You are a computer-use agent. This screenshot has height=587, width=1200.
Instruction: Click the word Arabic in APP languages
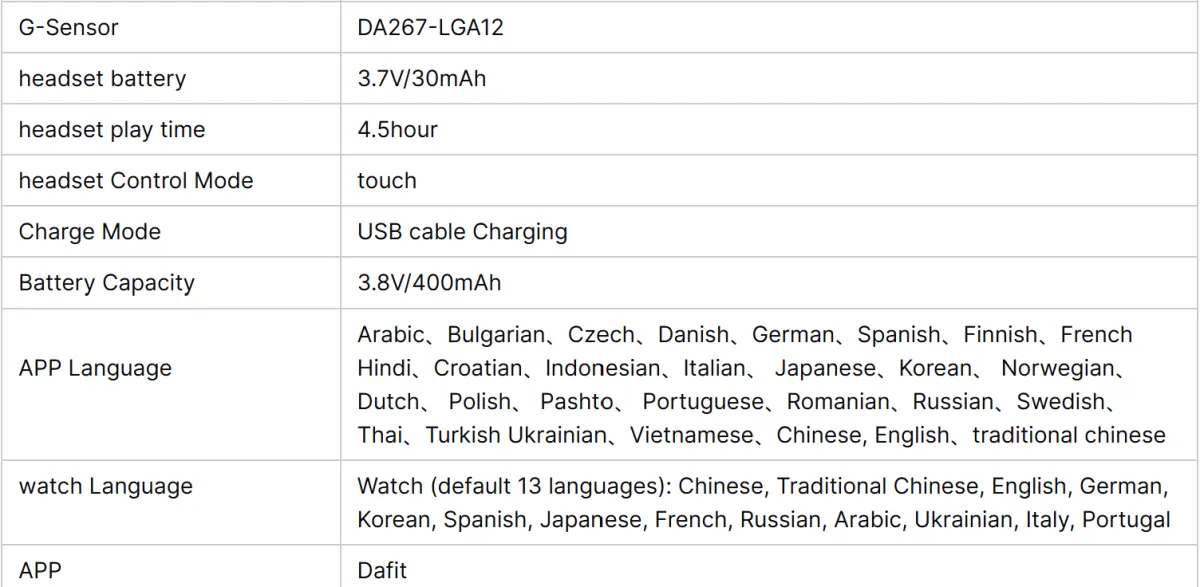pyautogui.click(x=390, y=335)
